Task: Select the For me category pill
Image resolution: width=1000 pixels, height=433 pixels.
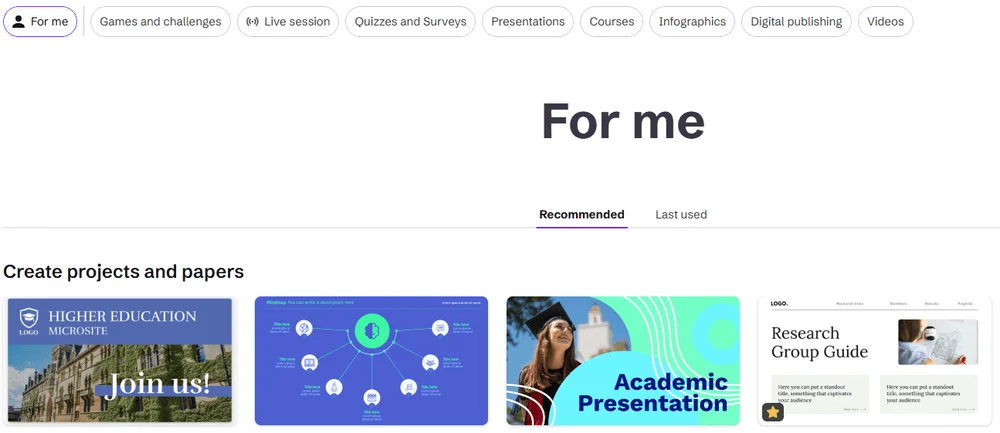Action: tap(41, 21)
